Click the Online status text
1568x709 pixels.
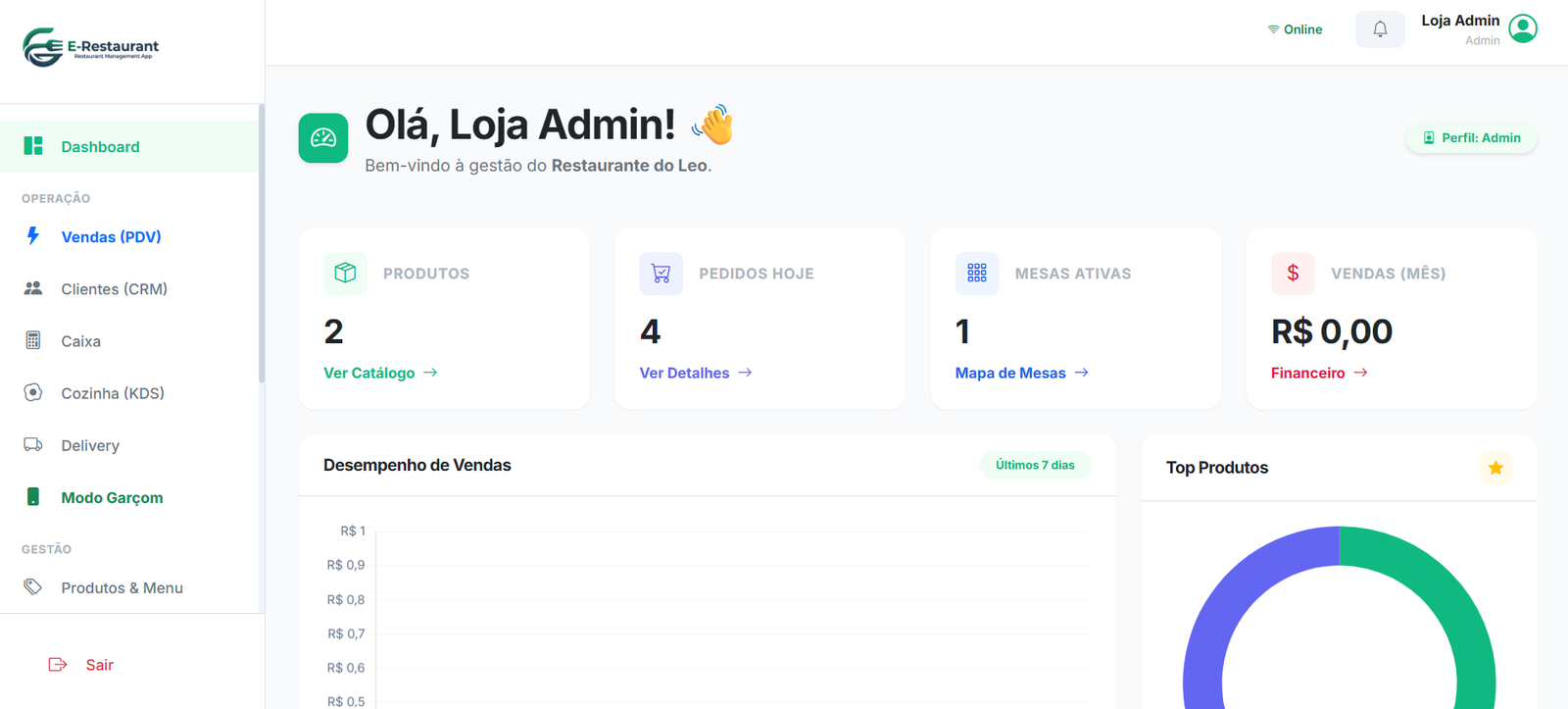click(1303, 29)
